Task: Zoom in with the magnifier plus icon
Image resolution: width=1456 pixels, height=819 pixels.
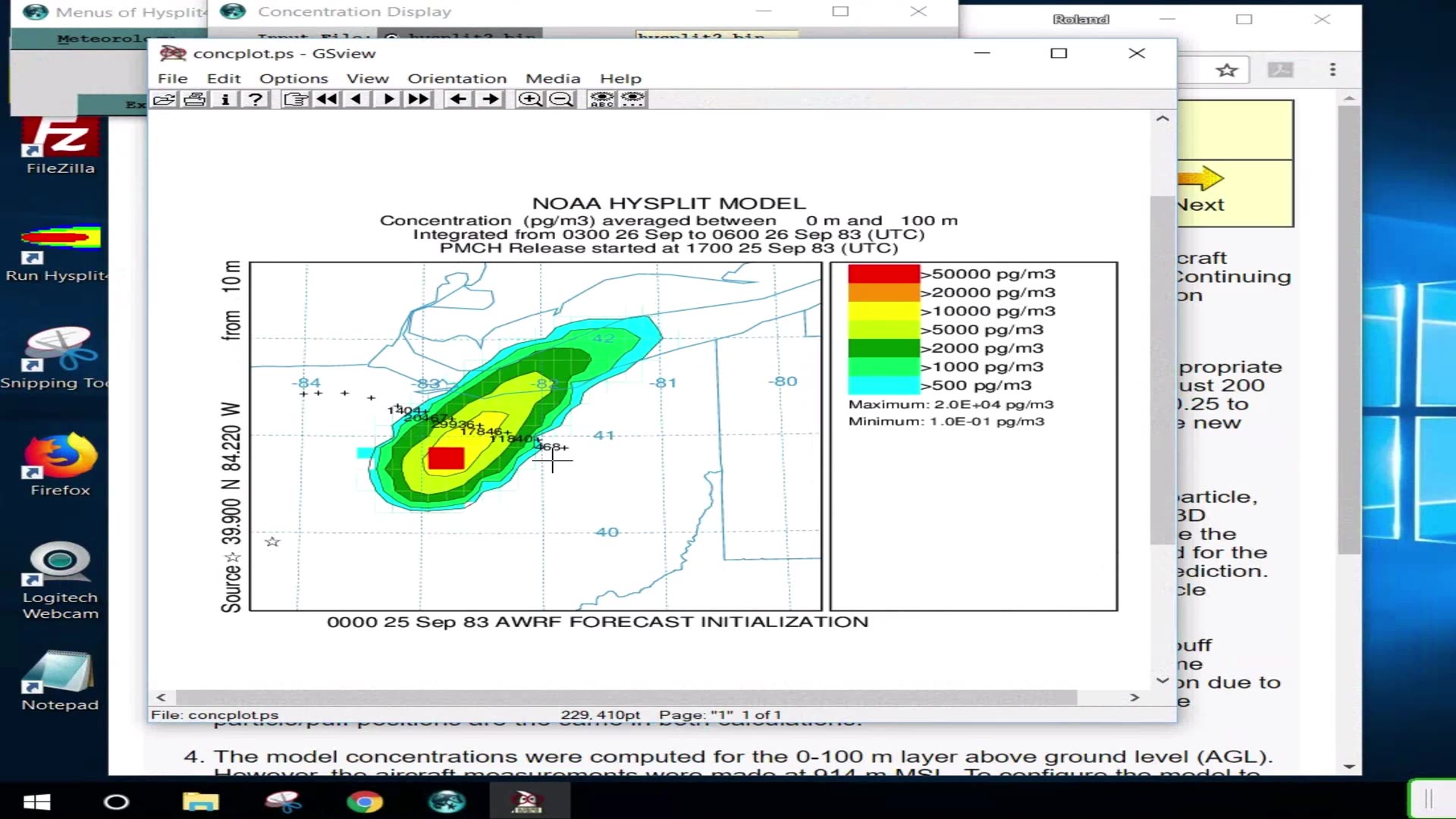Action: click(529, 99)
